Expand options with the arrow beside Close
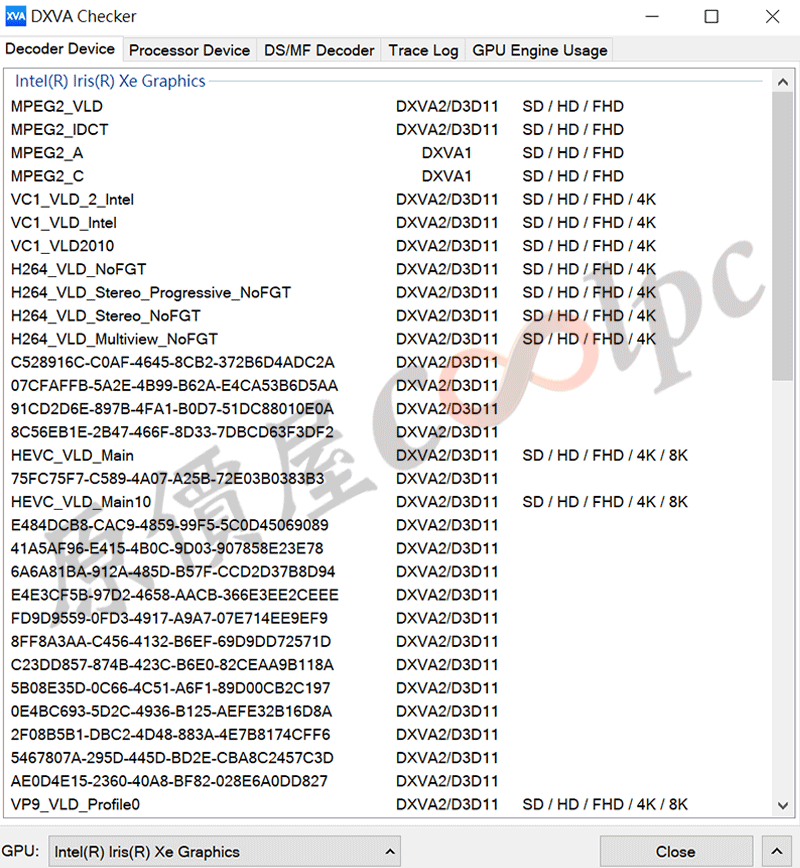Viewport: 800px width, 868px height. (777, 851)
